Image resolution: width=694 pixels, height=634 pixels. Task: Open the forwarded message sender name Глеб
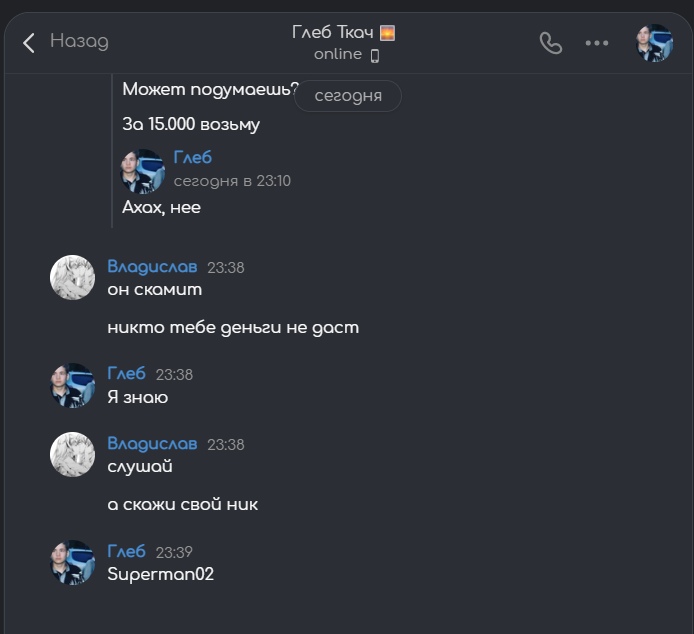tap(193, 158)
